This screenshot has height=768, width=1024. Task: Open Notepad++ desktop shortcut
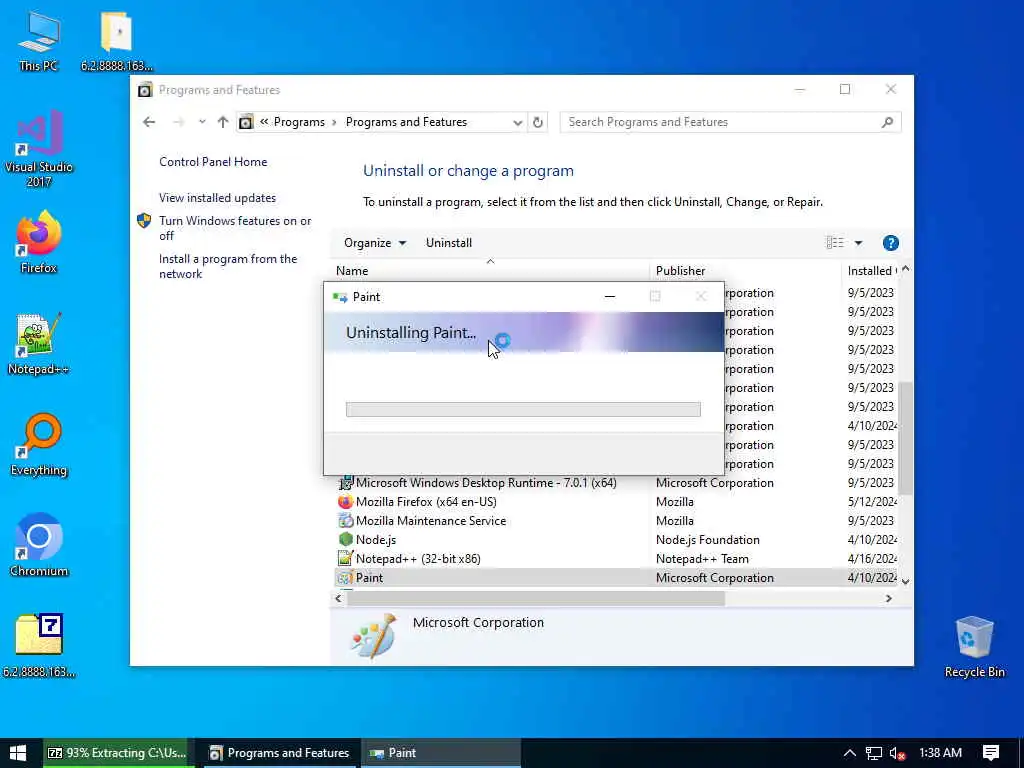(39, 344)
